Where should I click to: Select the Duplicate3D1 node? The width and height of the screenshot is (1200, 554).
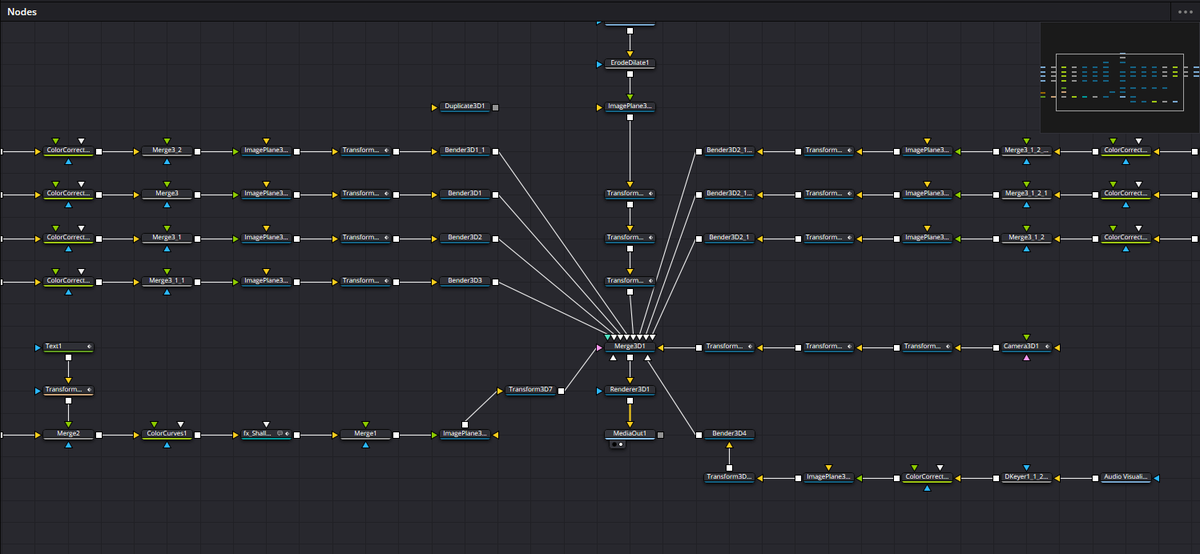[465, 106]
